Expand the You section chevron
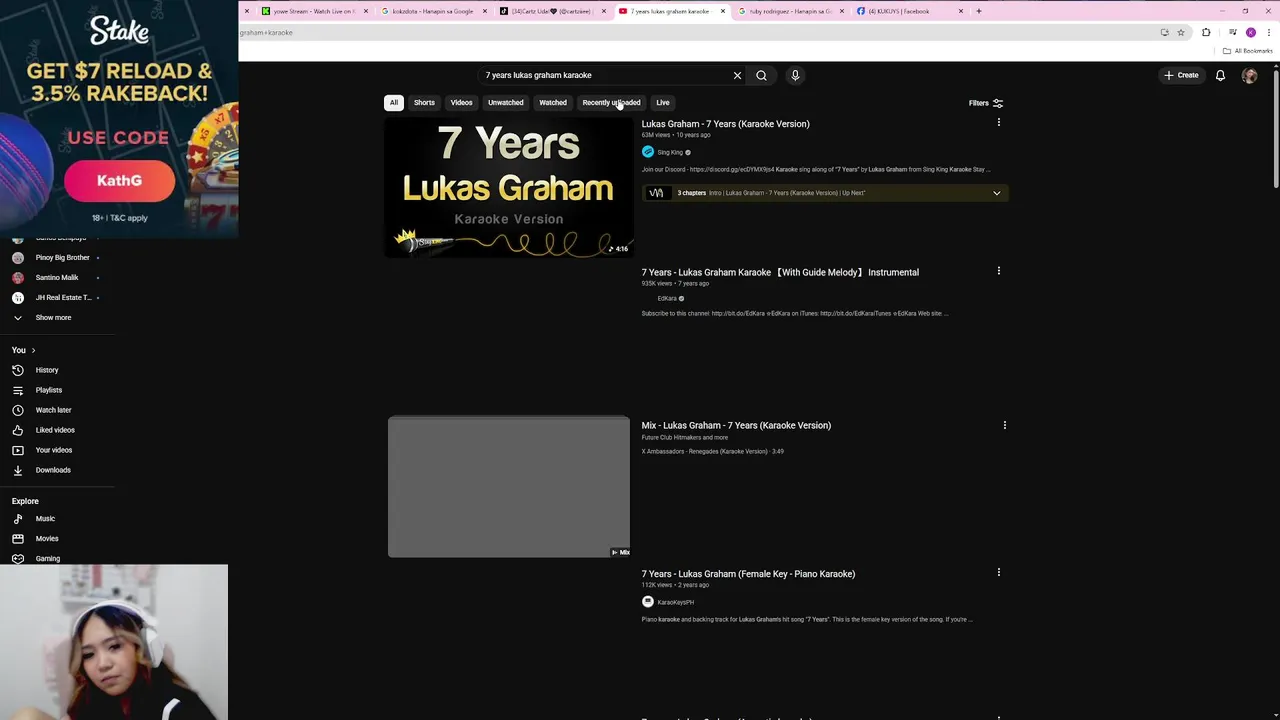Viewport: 1280px width, 720px height. (x=33, y=350)
